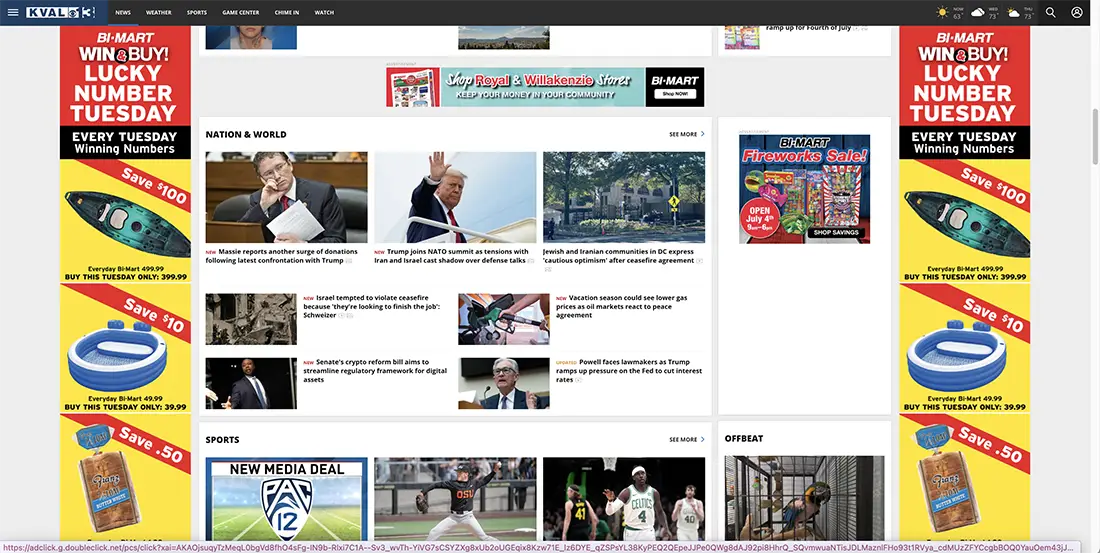This screenshot has height=553, width=1100.
Task: Click Shop Savings on Fireworks Sale ad
Action: click(x=836, y=232)
